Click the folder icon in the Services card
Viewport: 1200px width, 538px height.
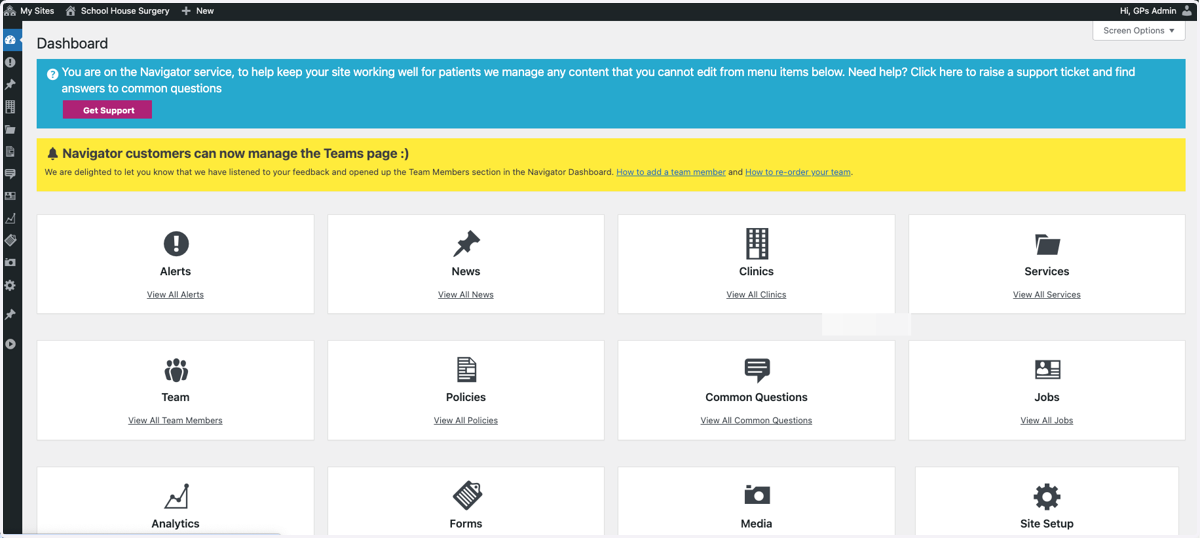tap(1047, 244)
